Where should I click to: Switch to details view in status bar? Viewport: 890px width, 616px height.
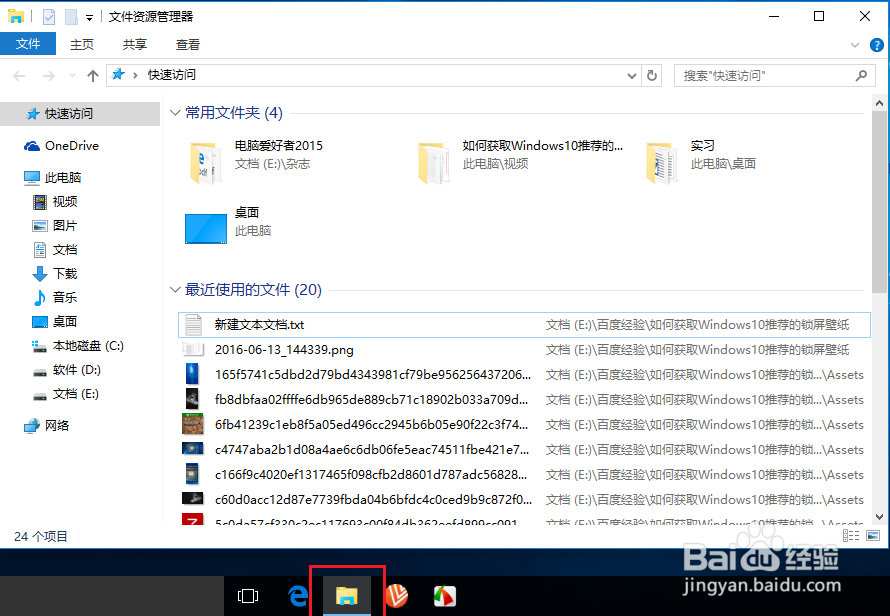click(x=849, y=536)
